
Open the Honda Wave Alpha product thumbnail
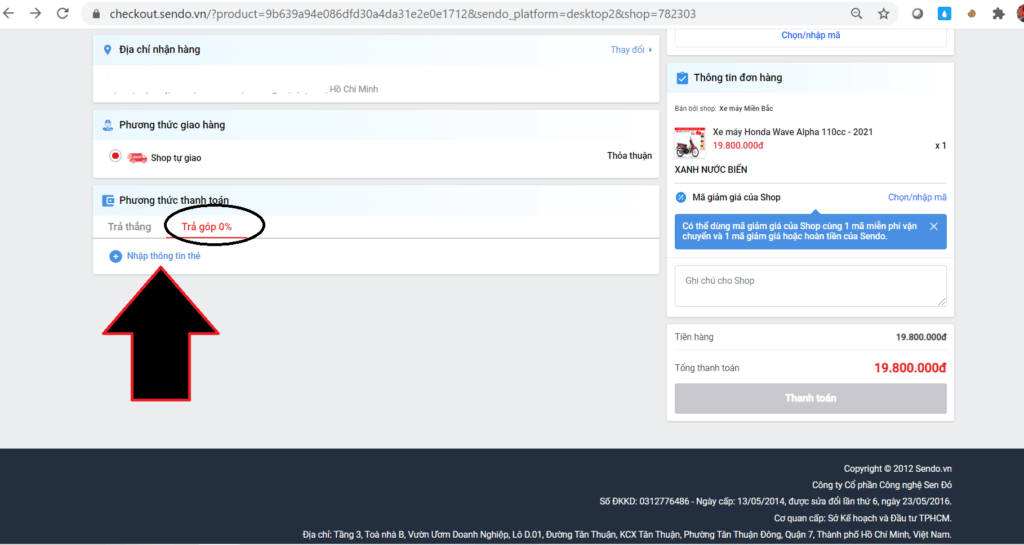tap(690, 142)
